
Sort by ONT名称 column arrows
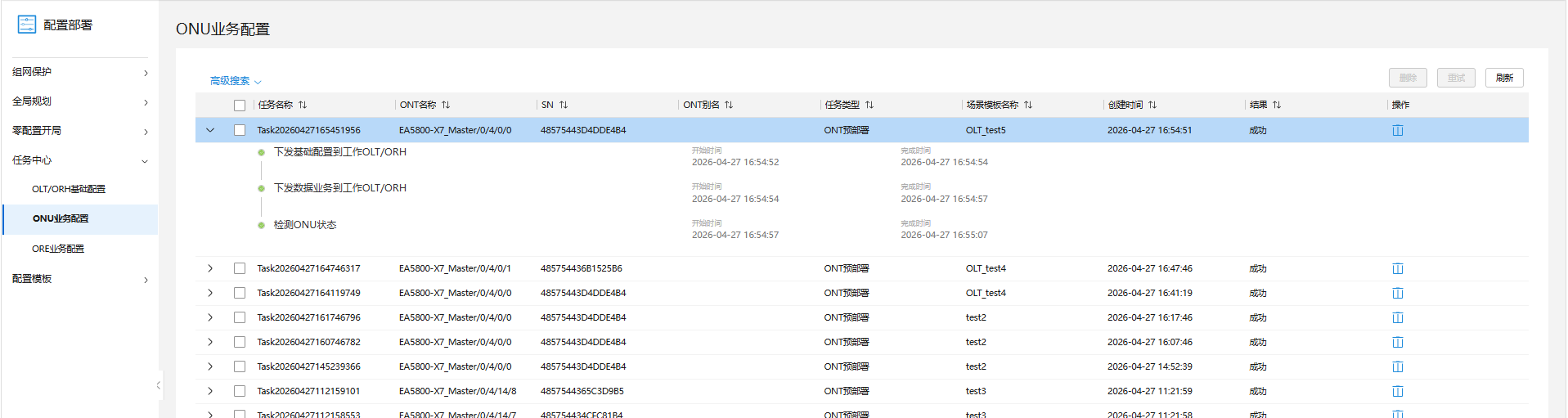[x=446, y=105]
